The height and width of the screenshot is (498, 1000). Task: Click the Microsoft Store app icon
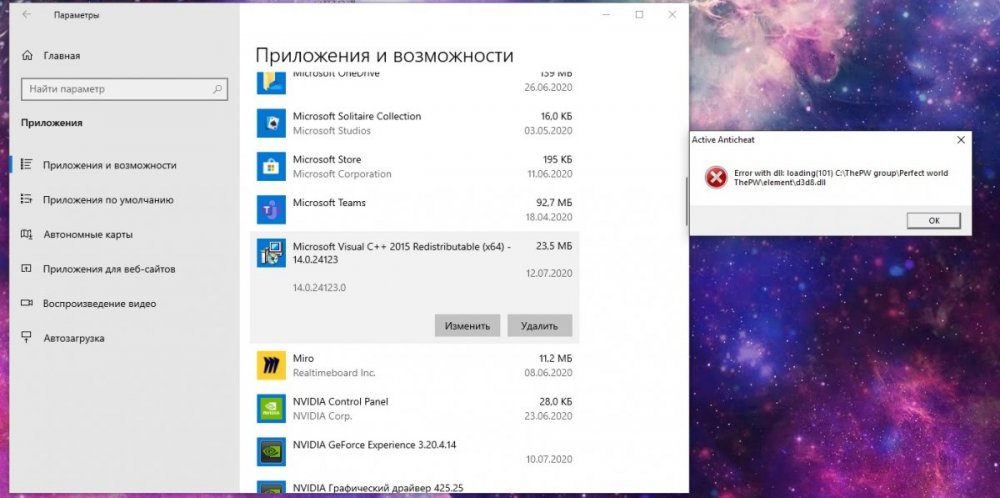pos(271,166)
